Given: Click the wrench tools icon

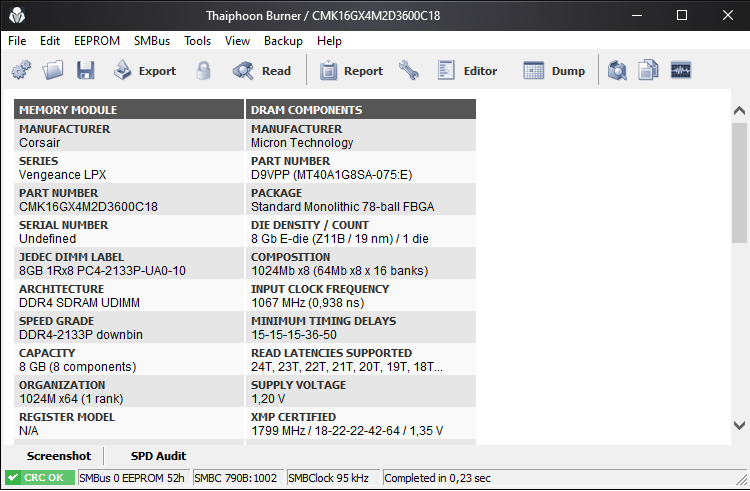Looking at the screenshot, I should (408, 71).
